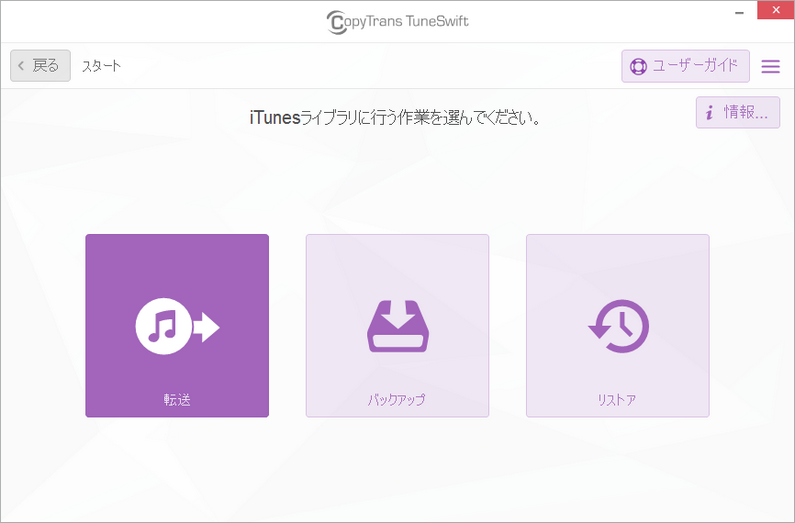Viewport: 795px width, 523px height.
Task: Go back with the 戻る button
Action: click(x=41, y=66)
